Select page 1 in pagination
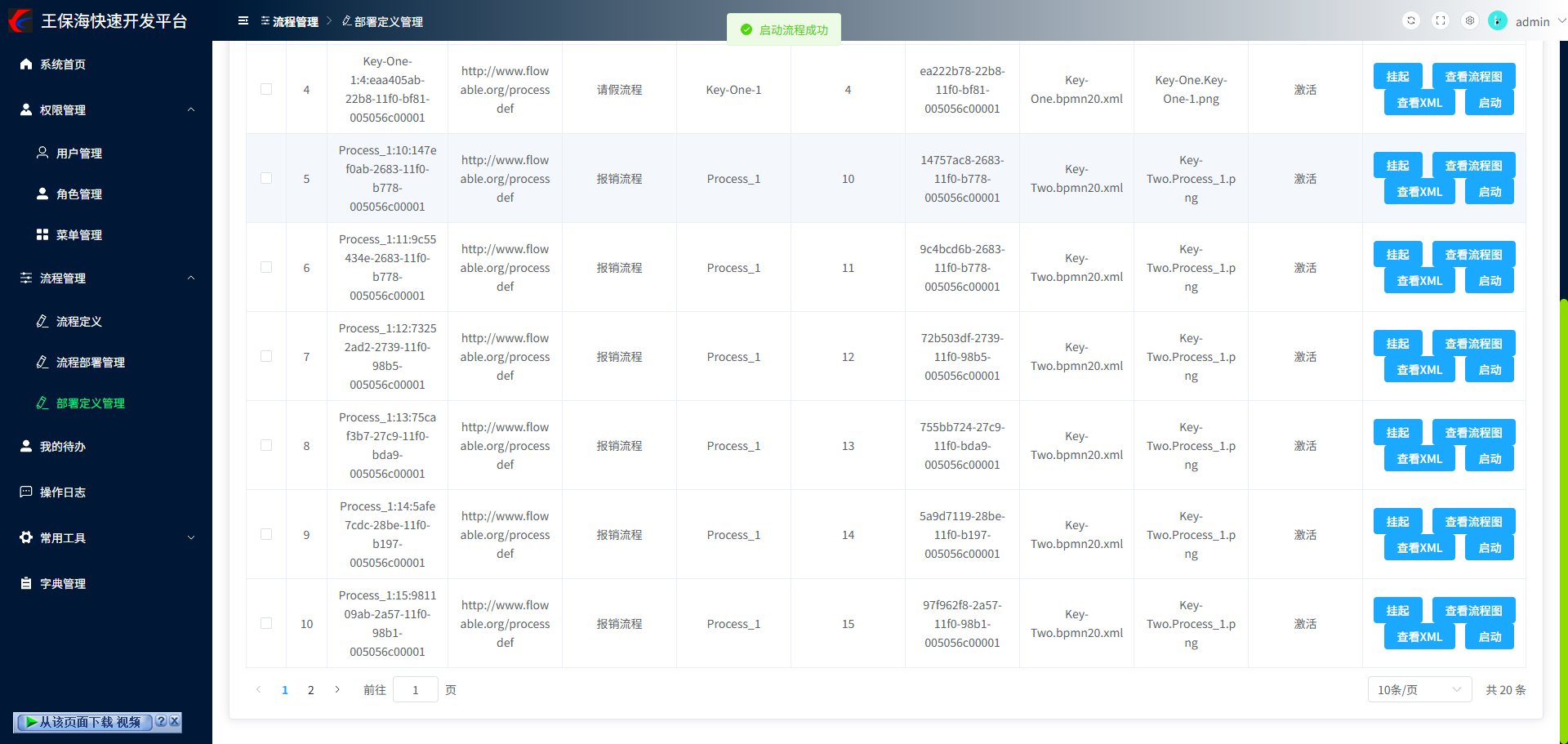 click(x=285, y=690)
